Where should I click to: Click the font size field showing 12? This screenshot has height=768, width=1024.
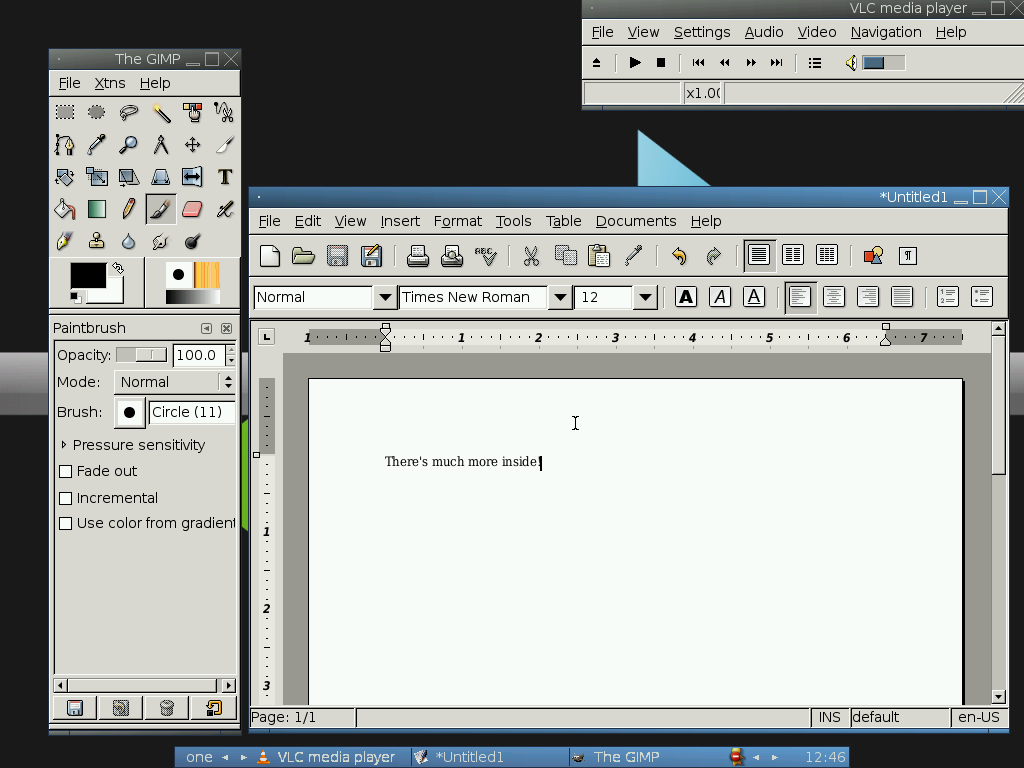603,298
